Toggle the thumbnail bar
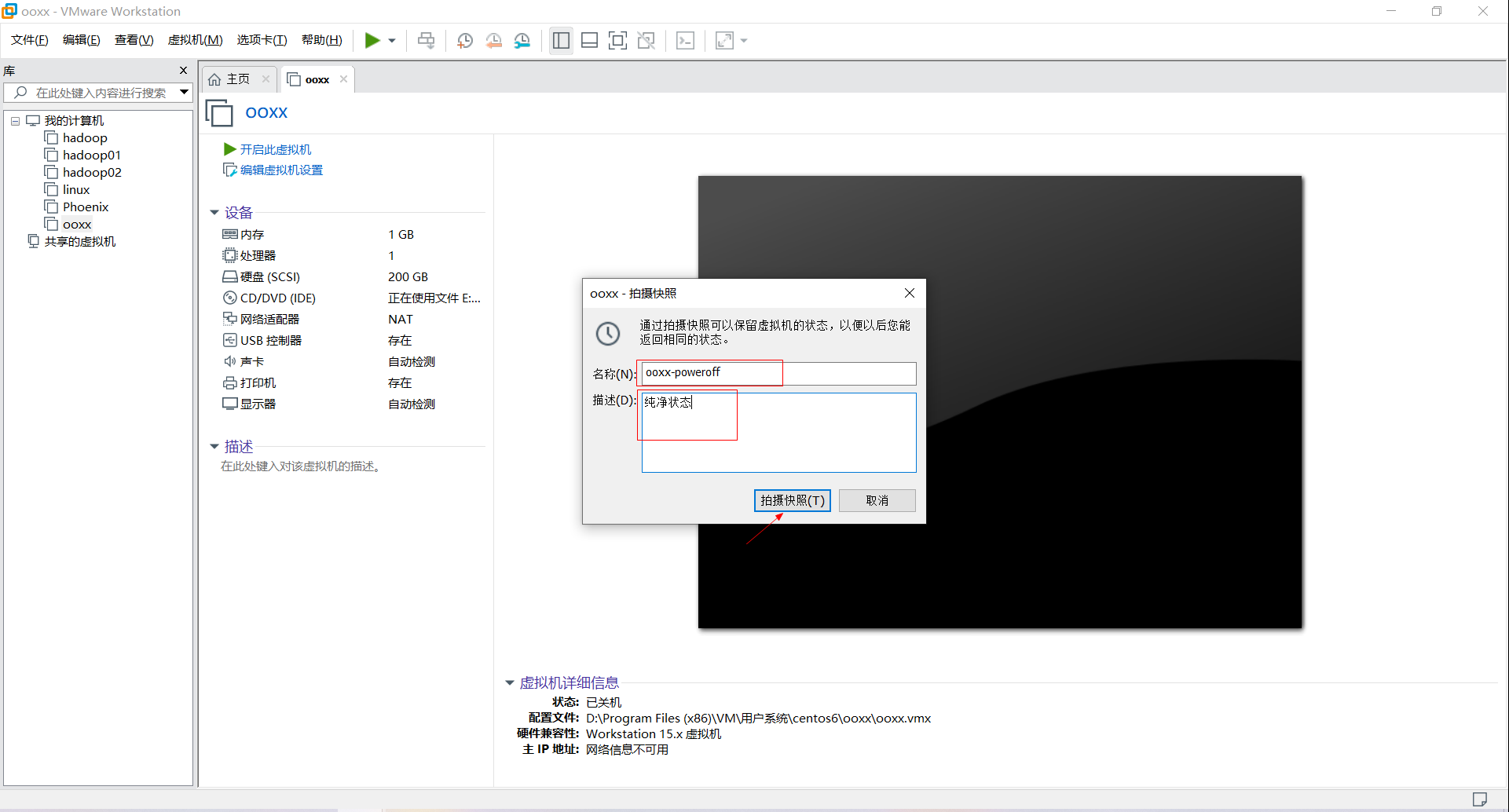This screenshot has height=812, width=1509. tap(589, 40)
